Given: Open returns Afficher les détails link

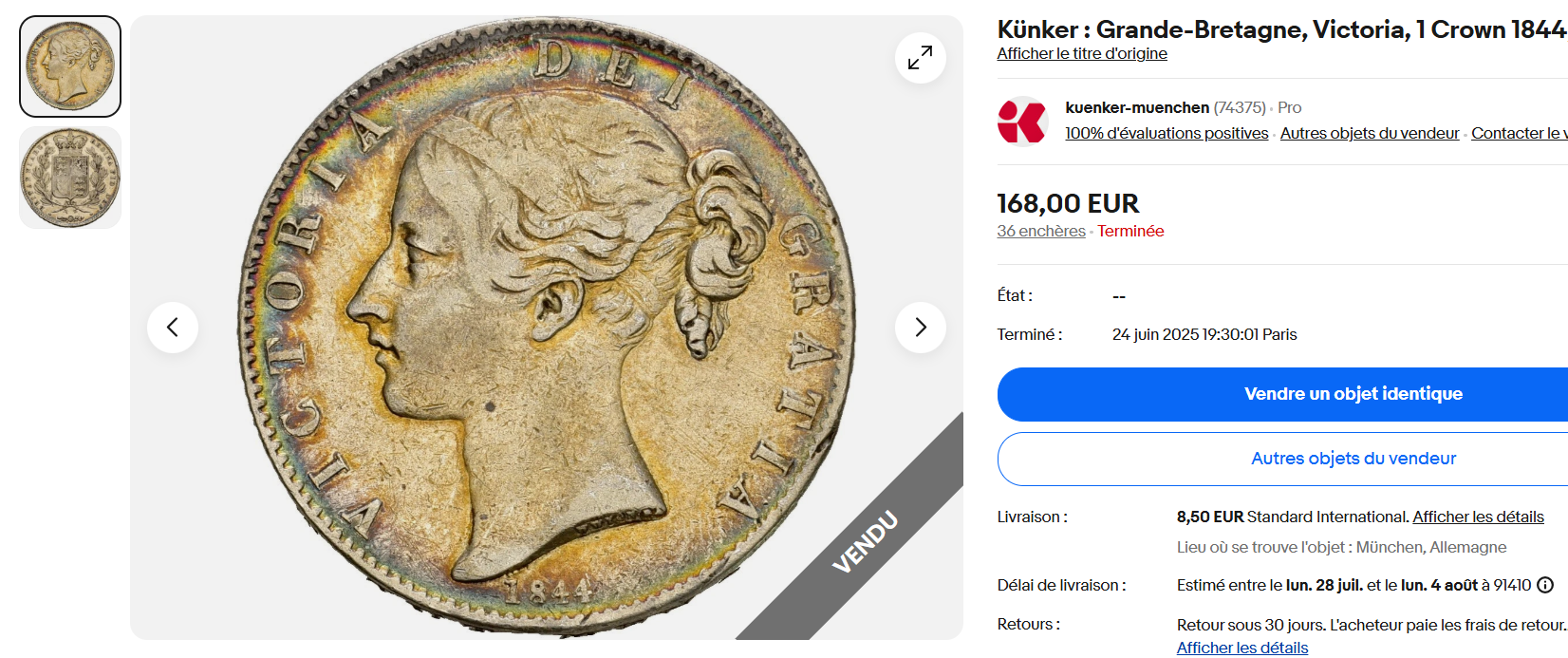Looking at the screenshot, I should (x=1242, y=648).
